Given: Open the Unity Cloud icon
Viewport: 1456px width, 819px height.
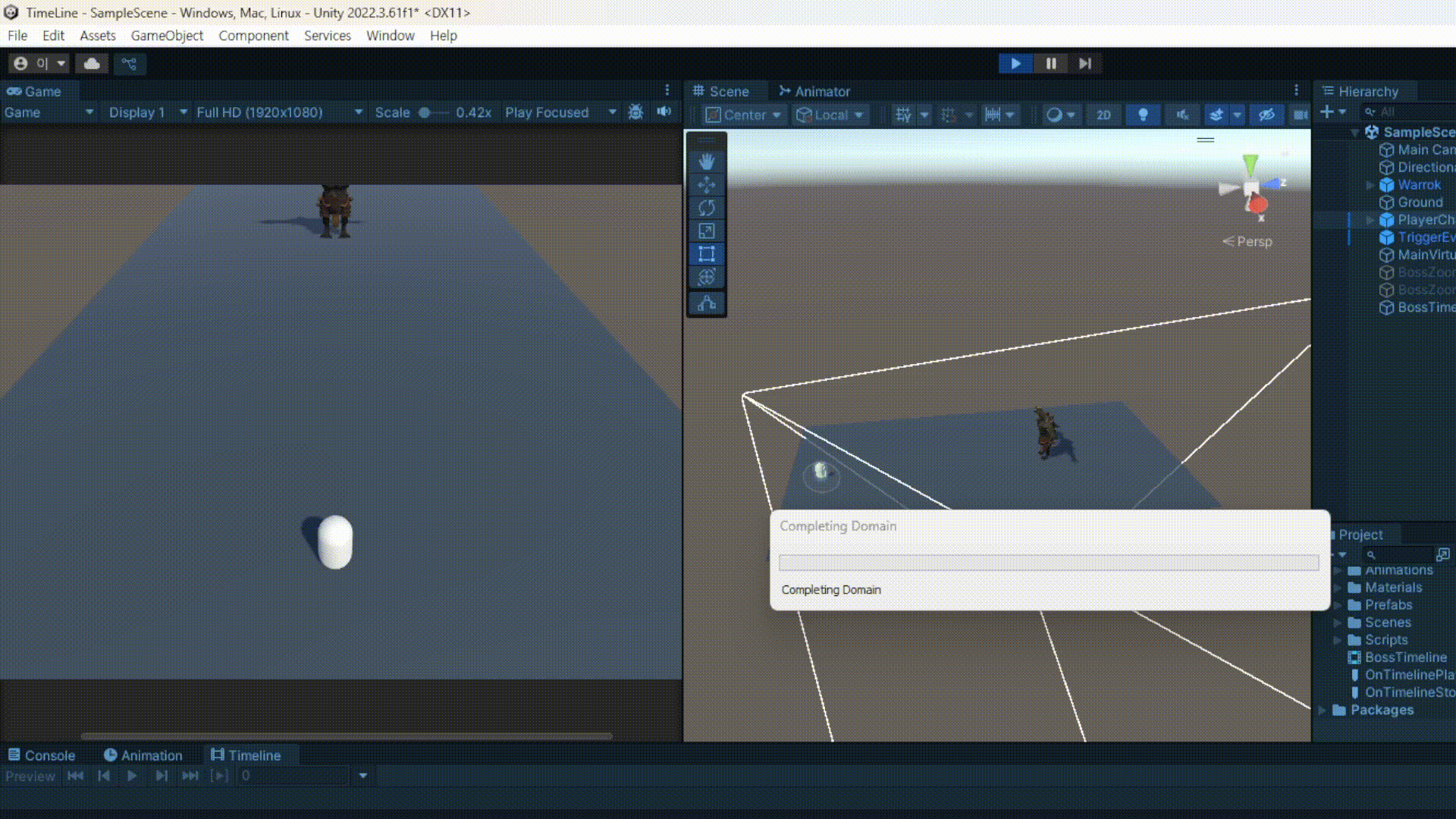Looking at the screenshot, I should click(92, 64).
